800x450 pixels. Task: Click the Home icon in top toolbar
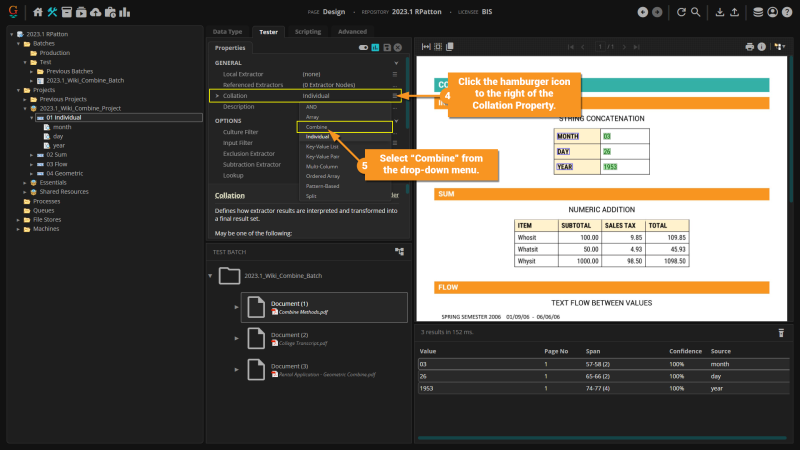[x=38, y=12]
